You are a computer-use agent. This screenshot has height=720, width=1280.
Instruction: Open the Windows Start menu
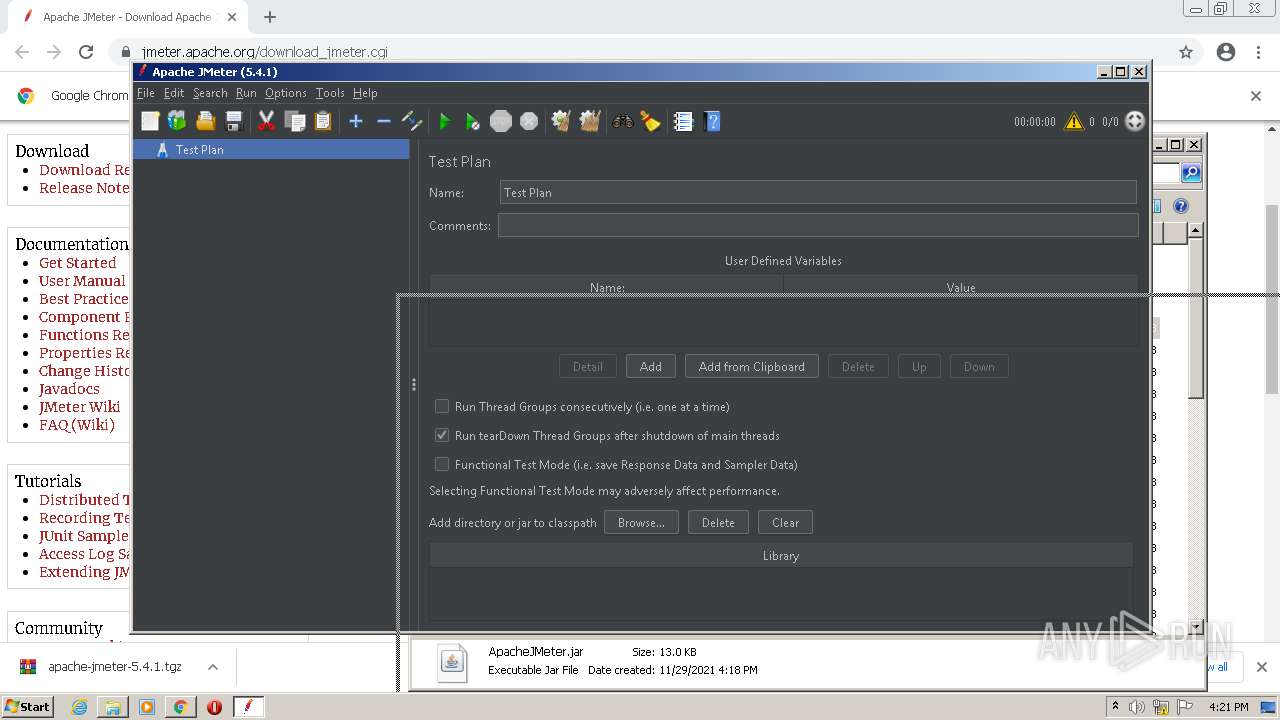27,706
